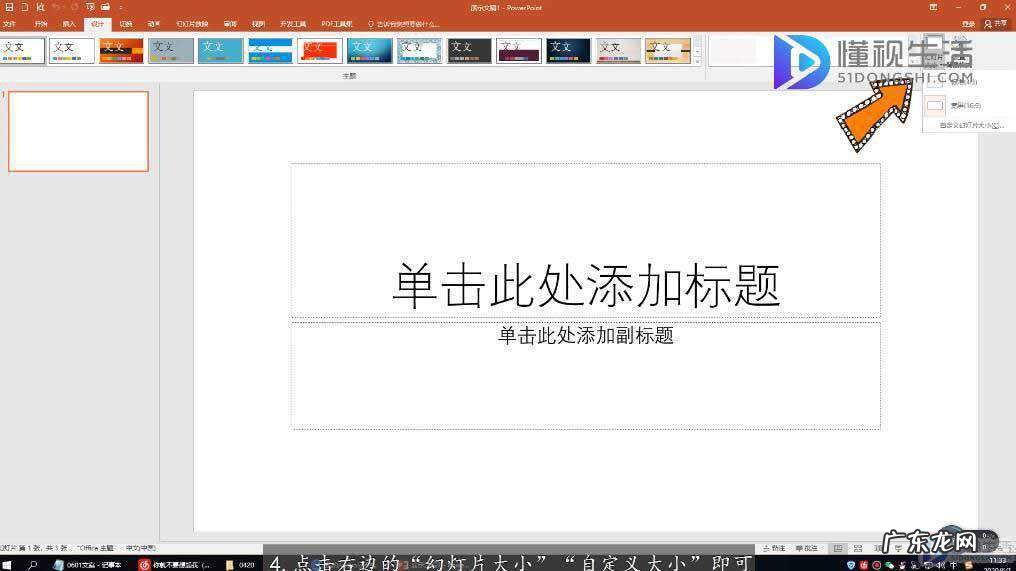Switch to the 切换 (Transitions) ribbon tab
This screenshot has height=571, width=1016.
[126, 24]
